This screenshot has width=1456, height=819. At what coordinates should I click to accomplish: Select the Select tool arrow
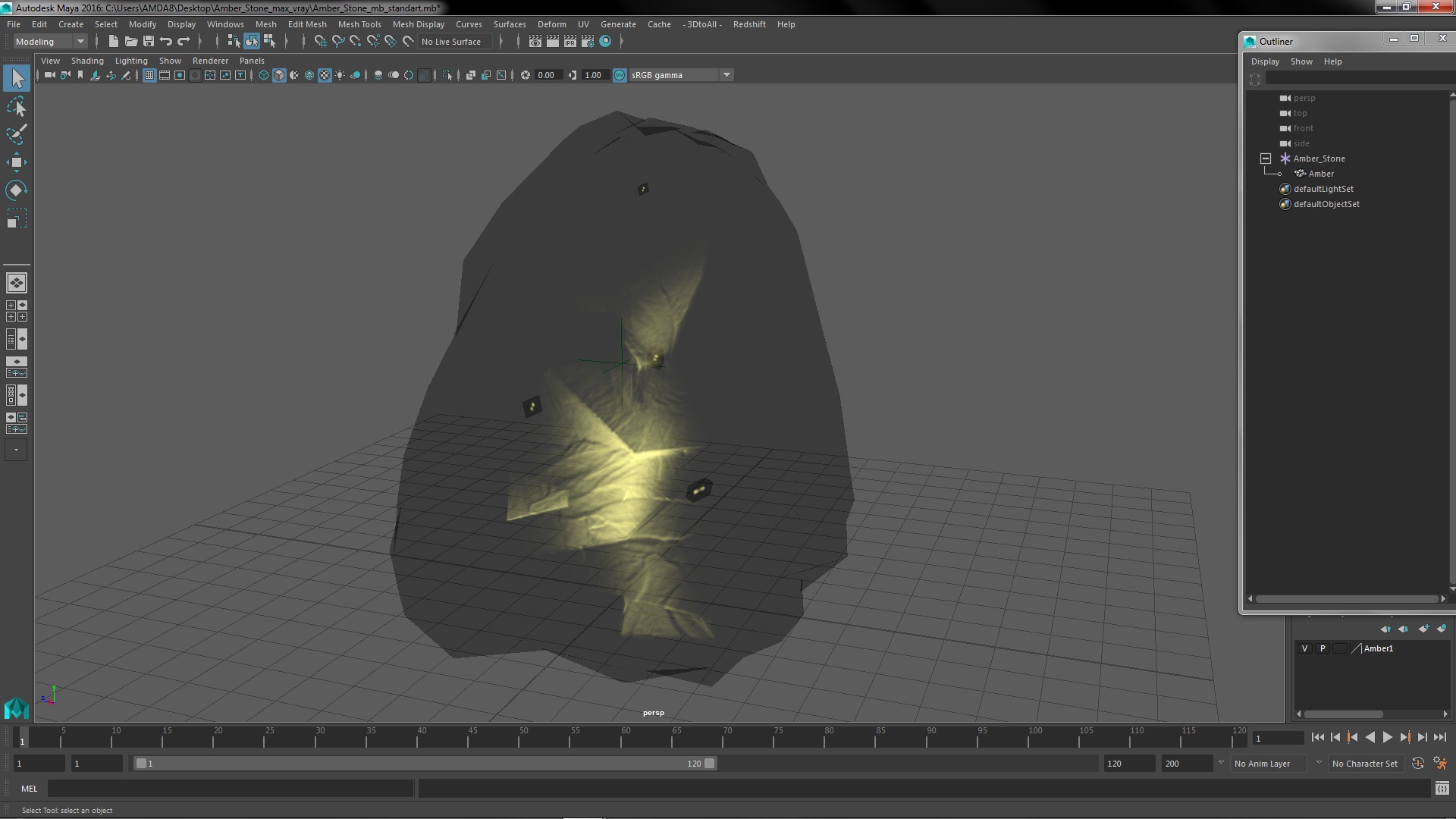(x=17, y=78)
